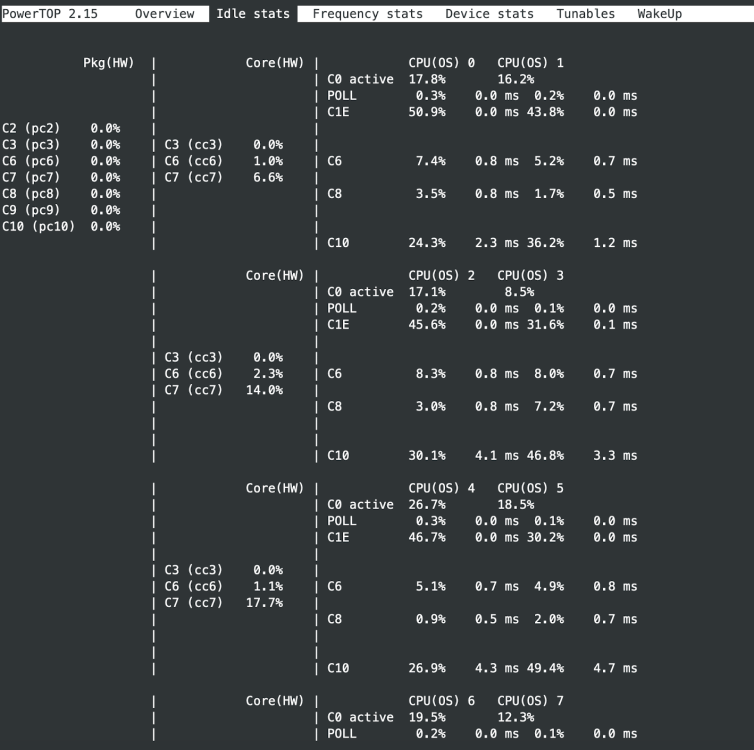Screen dimensions: 754x750
Task: Click the 7.2% C8 value
Action: point(549,406)
